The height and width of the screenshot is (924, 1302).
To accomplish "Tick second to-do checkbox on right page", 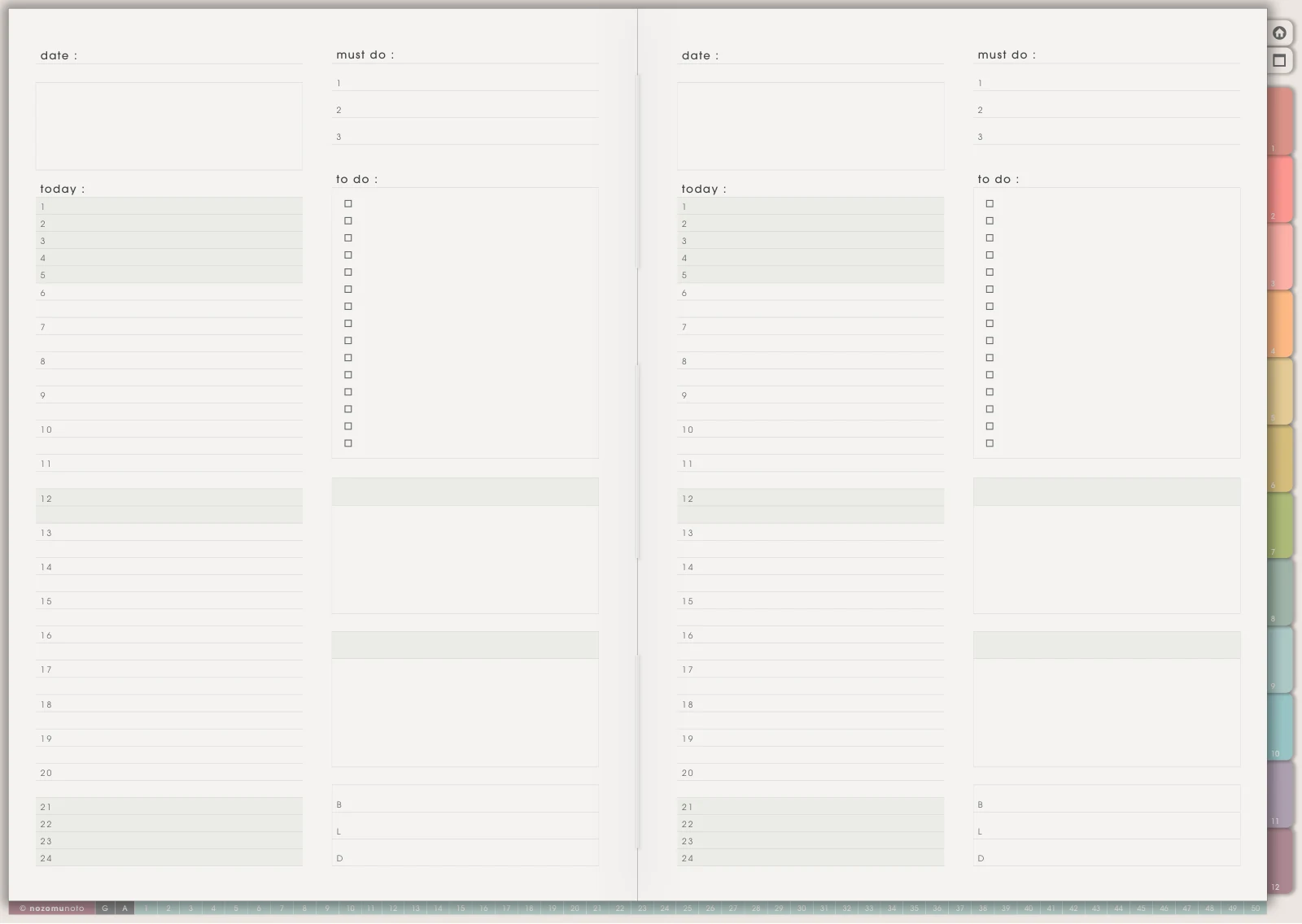I will point(990,220).
